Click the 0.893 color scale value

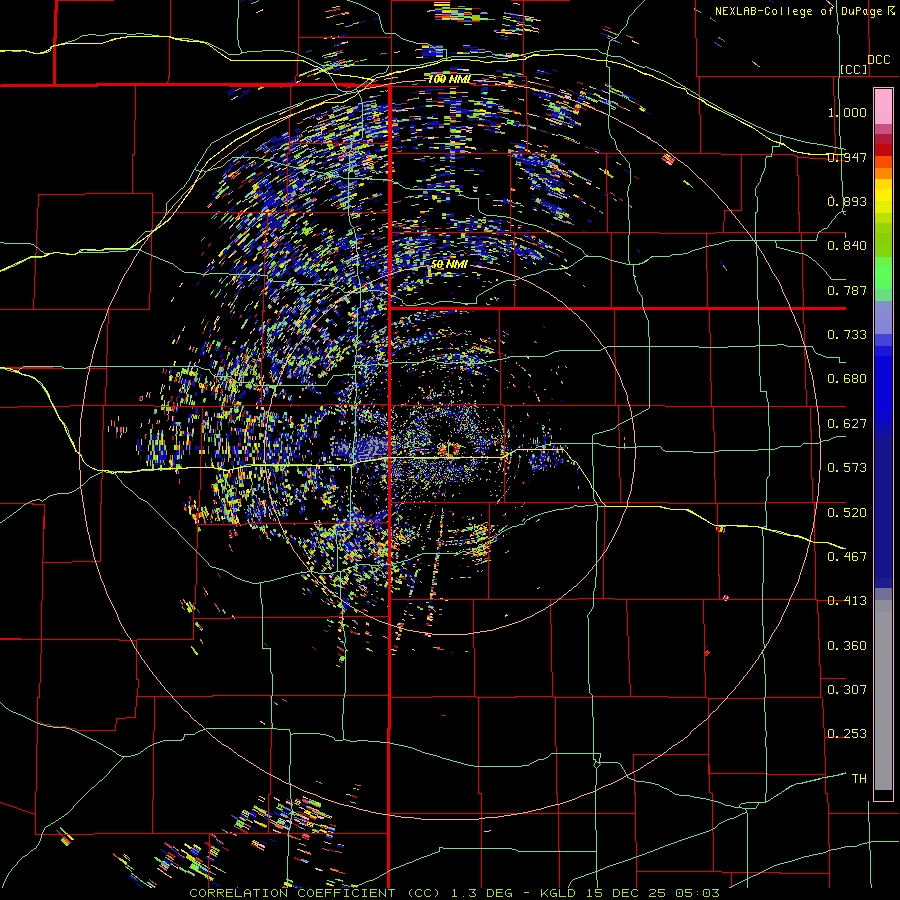pos(847,201)
